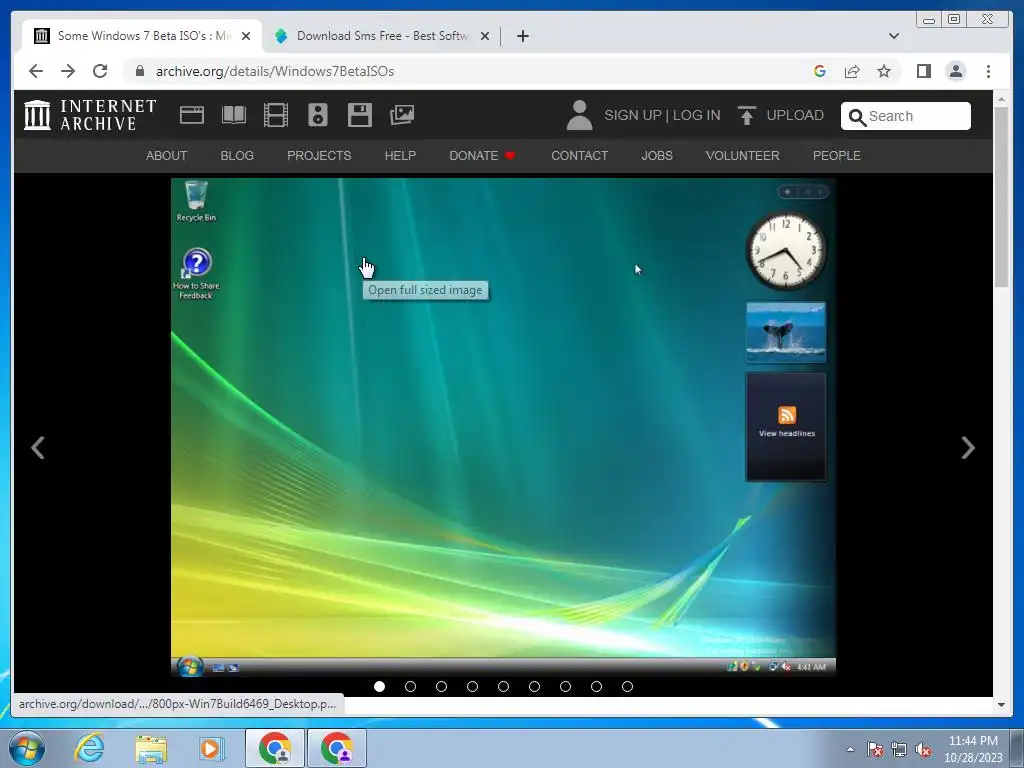Click the SIGN UP link
1024x768 pixels.
pos(633,115)
